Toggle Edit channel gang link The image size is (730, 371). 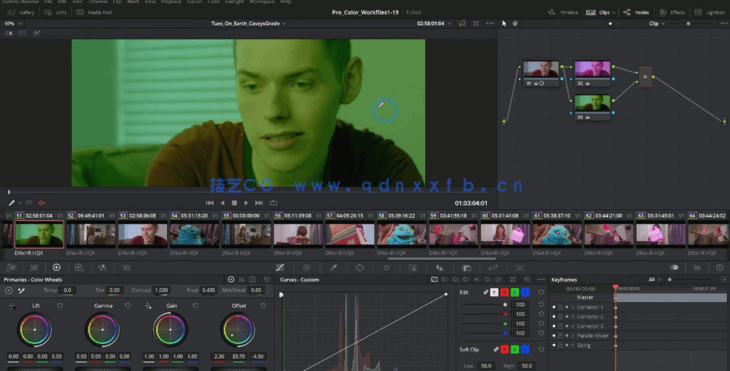click(x=485, y=292)
